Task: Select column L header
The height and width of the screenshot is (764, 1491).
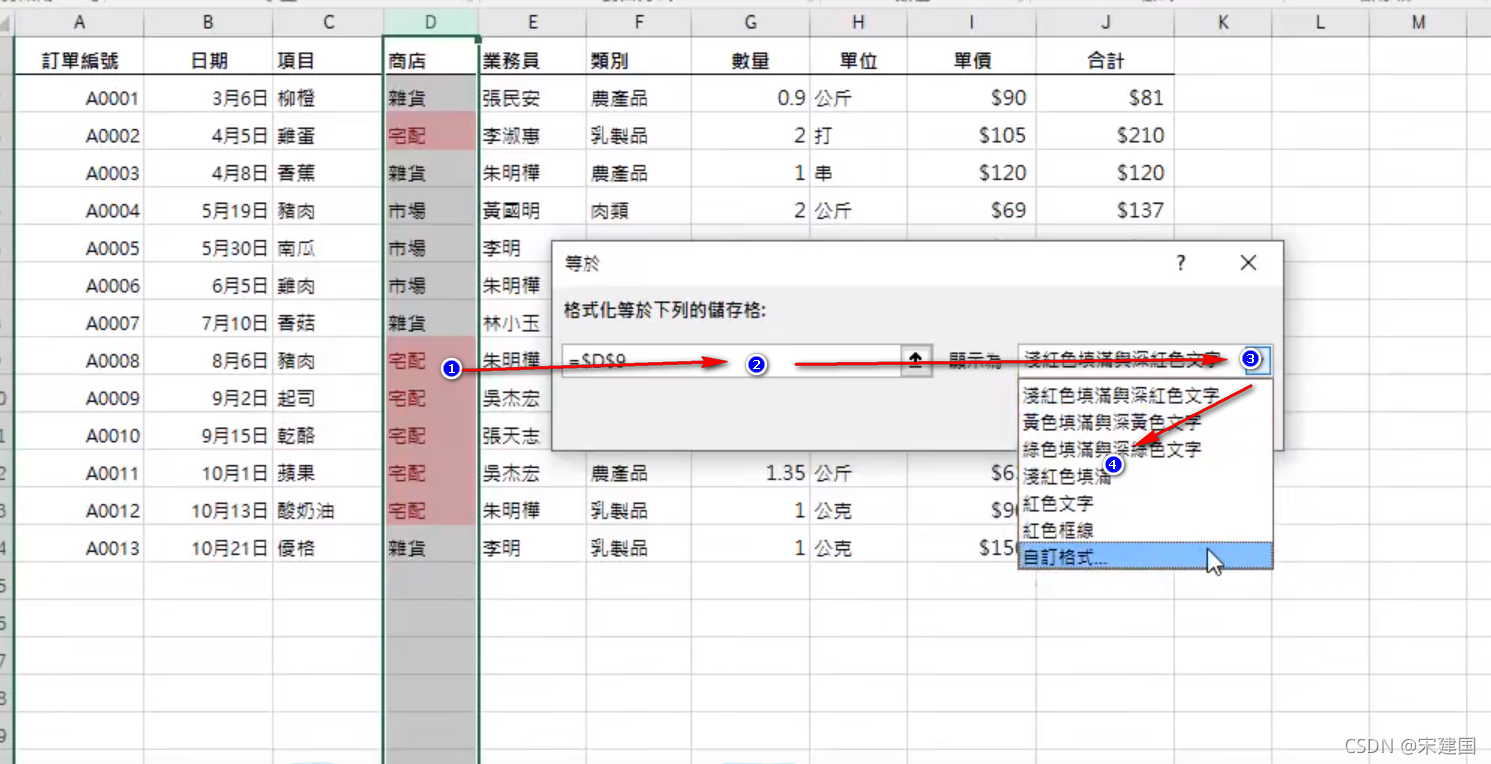Action: (x=1320, y=22)
